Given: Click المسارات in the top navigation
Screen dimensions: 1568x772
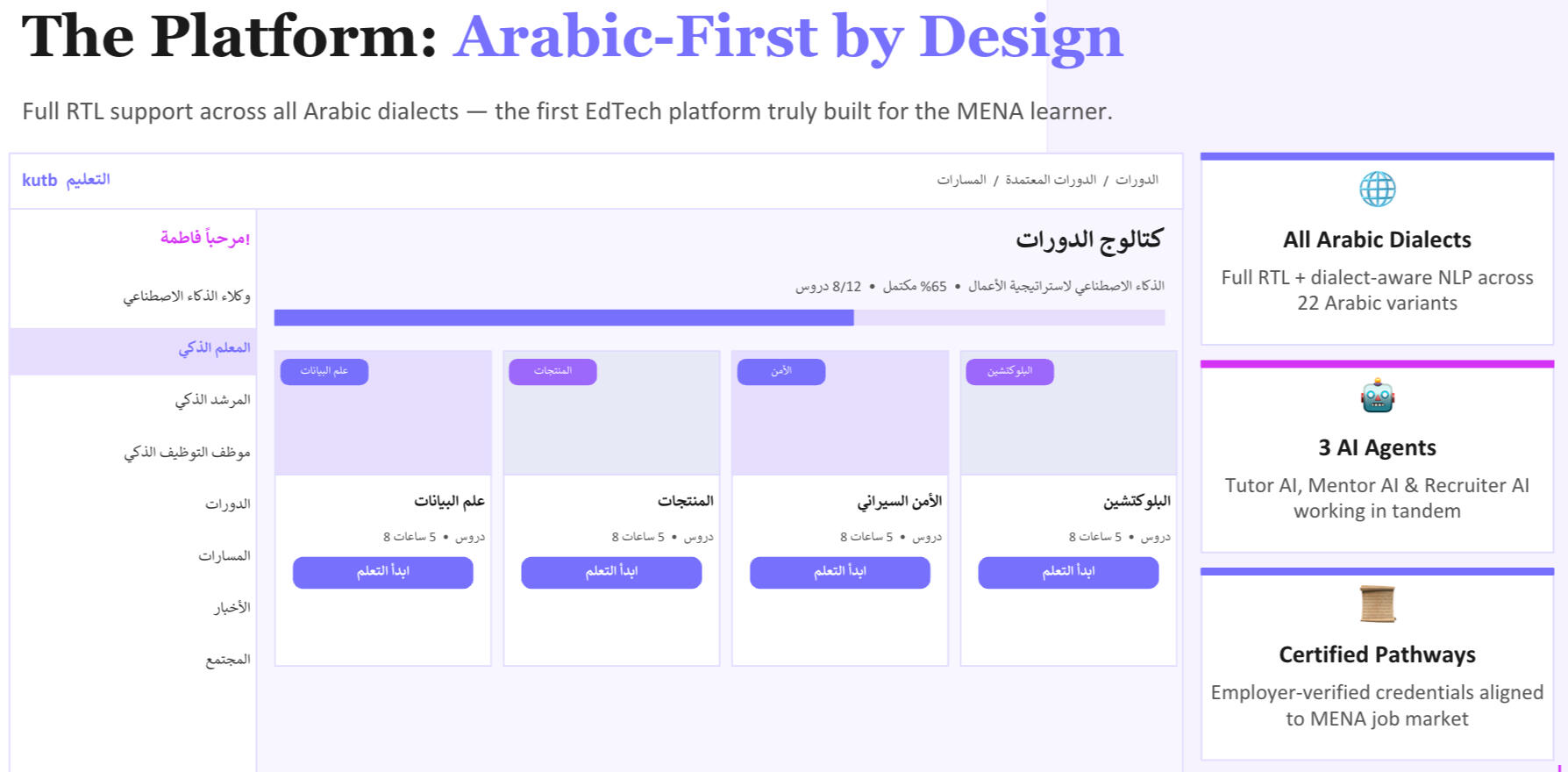Looking at the screenshot, I should click(961, 180).
